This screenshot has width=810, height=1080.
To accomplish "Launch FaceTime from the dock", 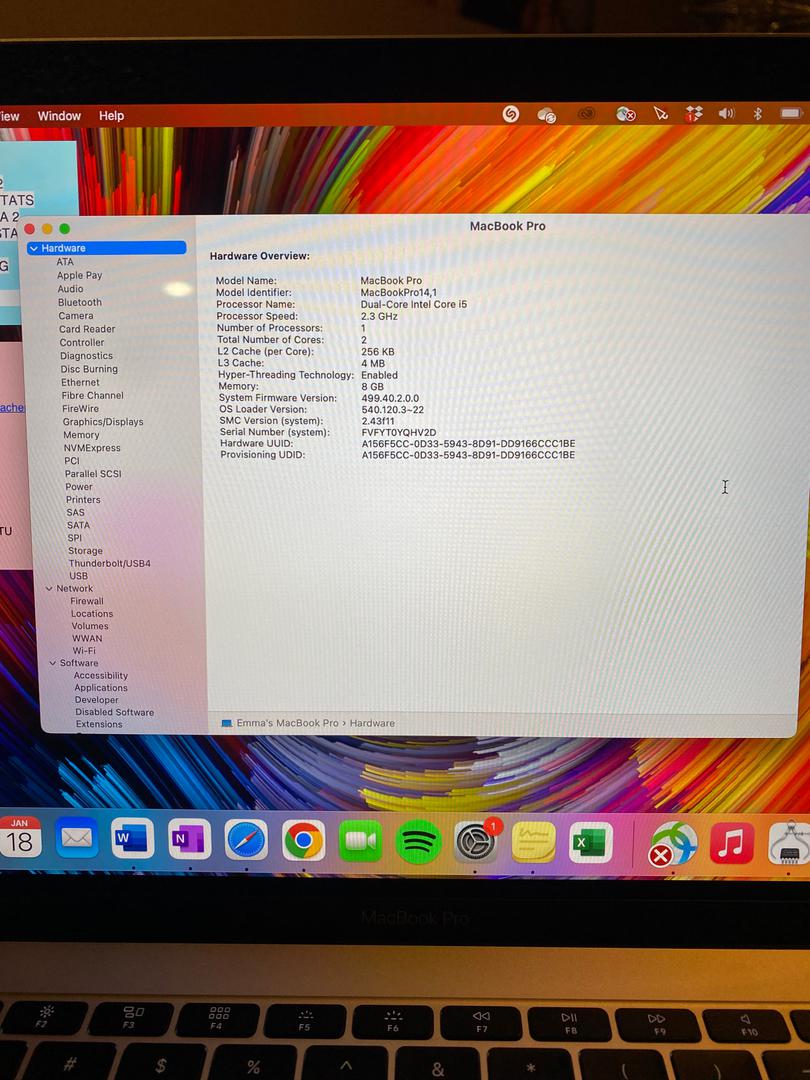I will point(360,842).
